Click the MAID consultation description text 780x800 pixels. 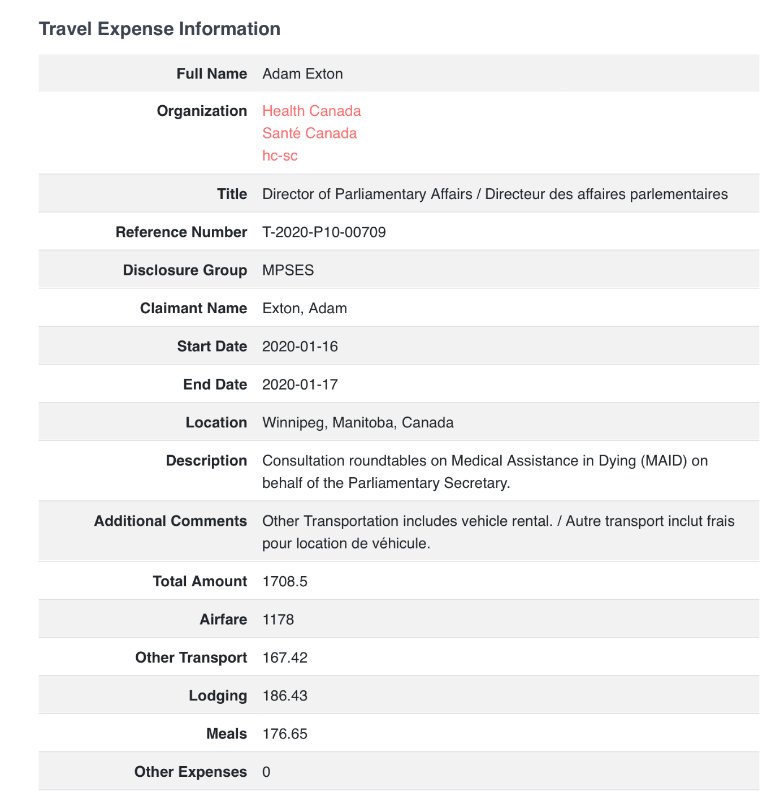(485, 471)
